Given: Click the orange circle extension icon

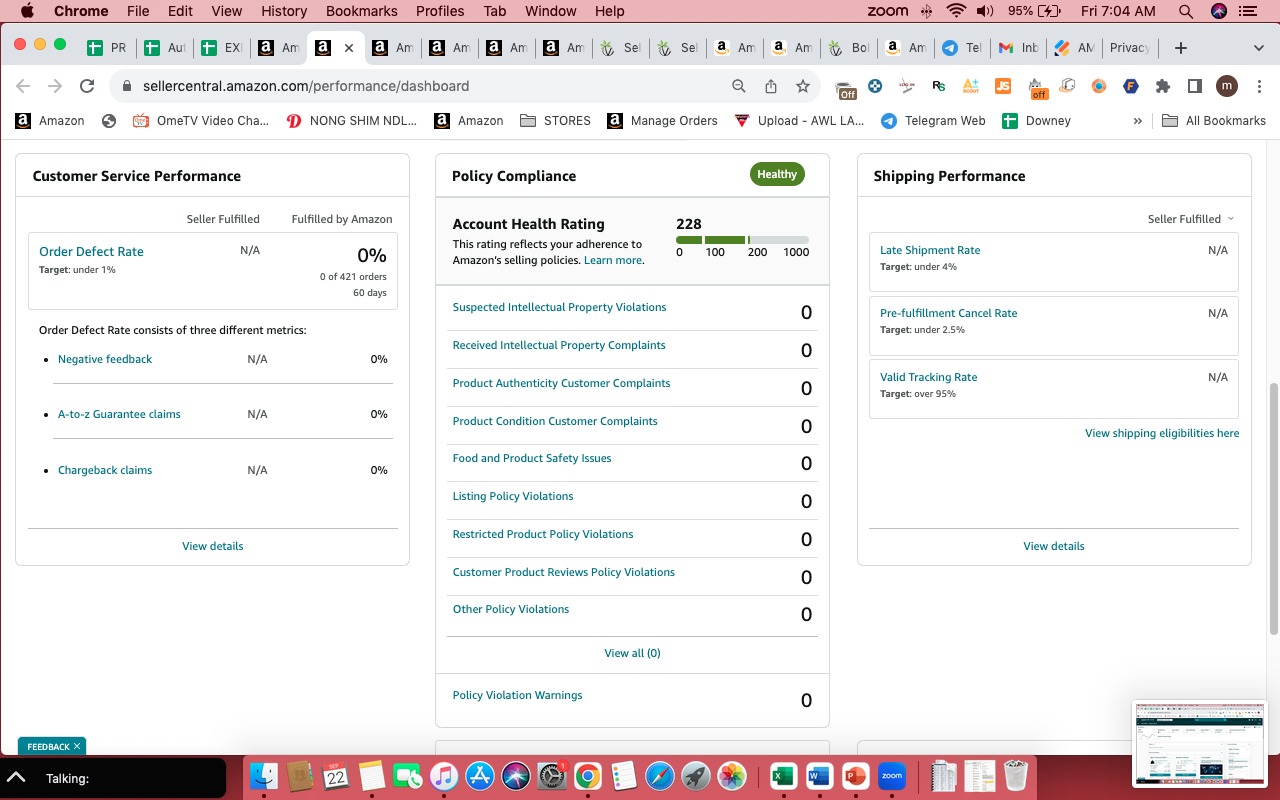Looking at the screenshot, I should click(1099, 86).
